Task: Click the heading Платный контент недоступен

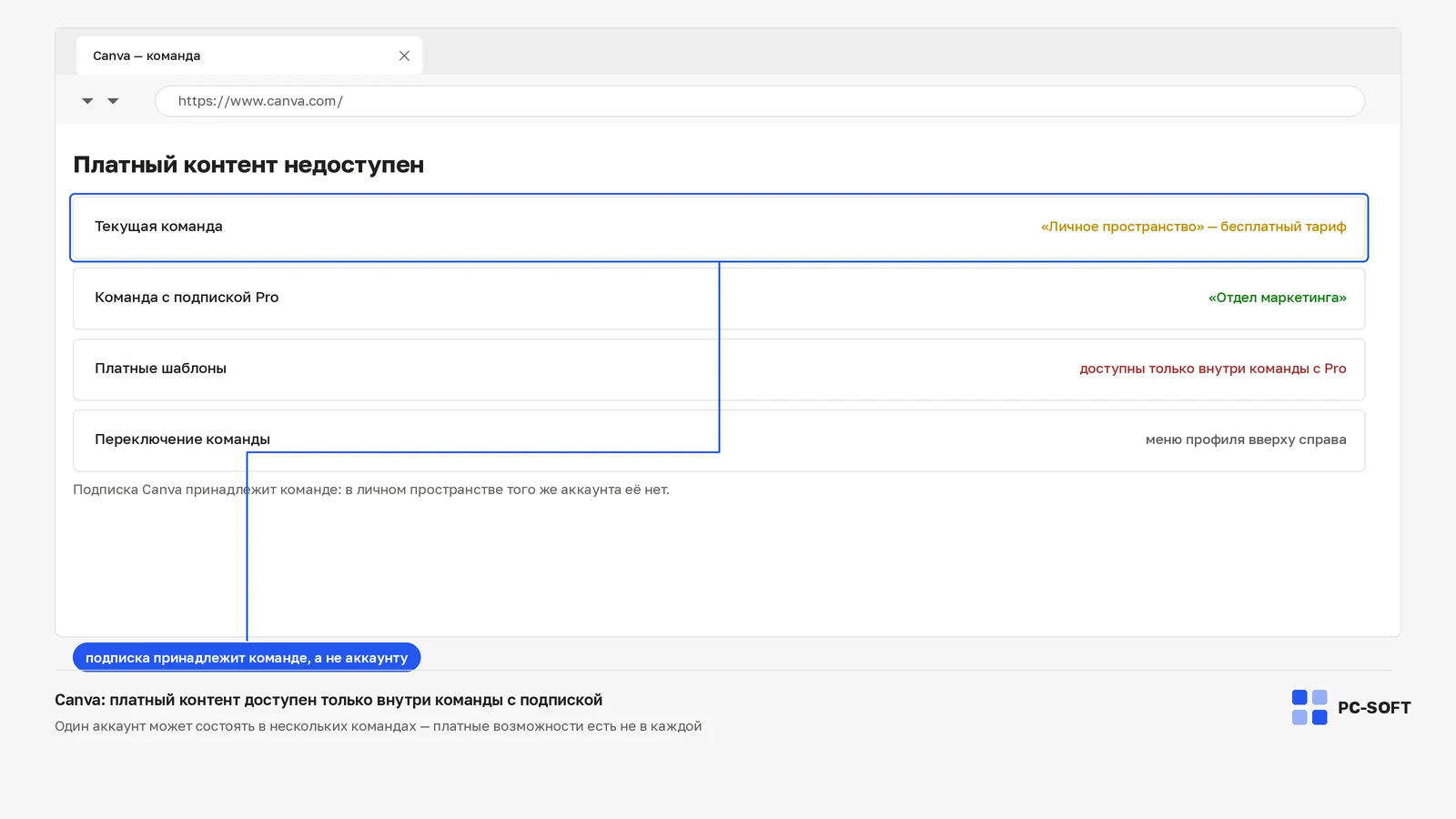Action: [248, 165]
